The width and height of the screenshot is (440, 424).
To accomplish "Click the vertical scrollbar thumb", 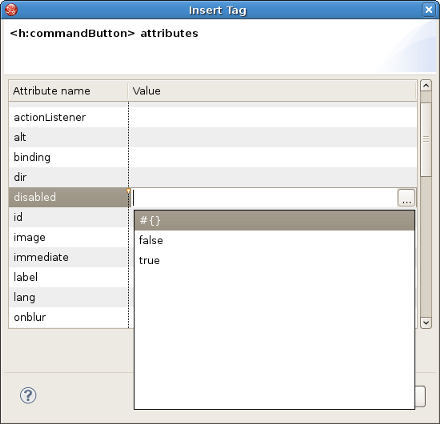I will pyautogui.click(x=426, y=139).
